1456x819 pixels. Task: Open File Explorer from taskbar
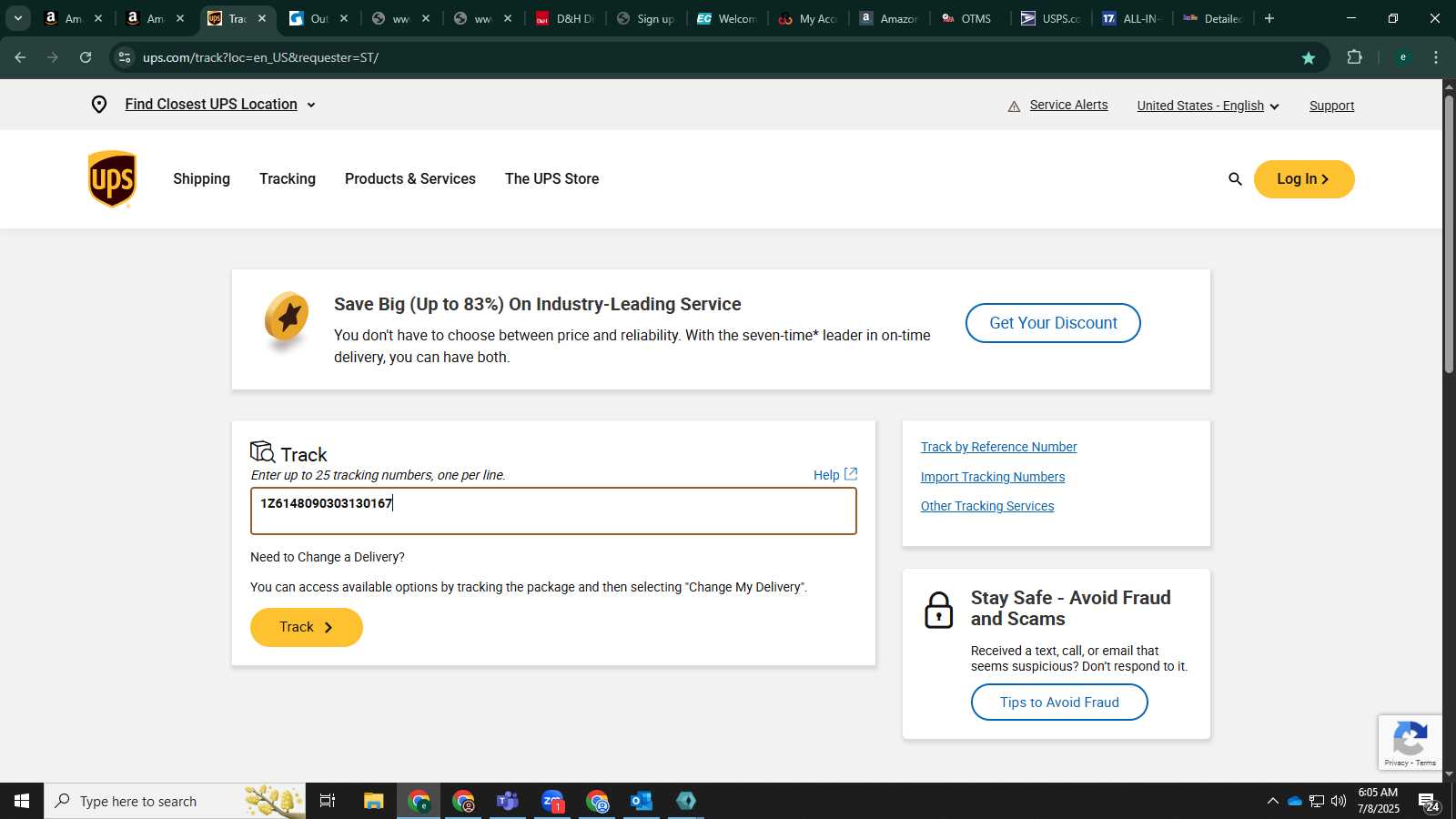click(x=373, y=801)
